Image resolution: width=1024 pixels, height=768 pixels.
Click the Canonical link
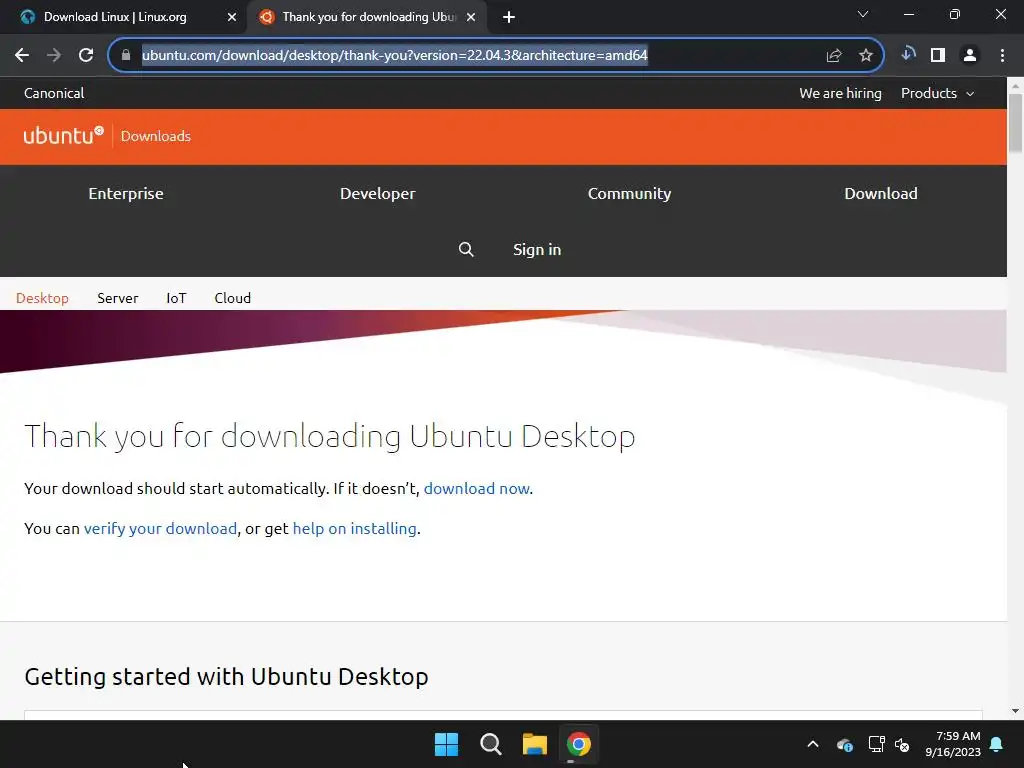[x=54, y=93]
